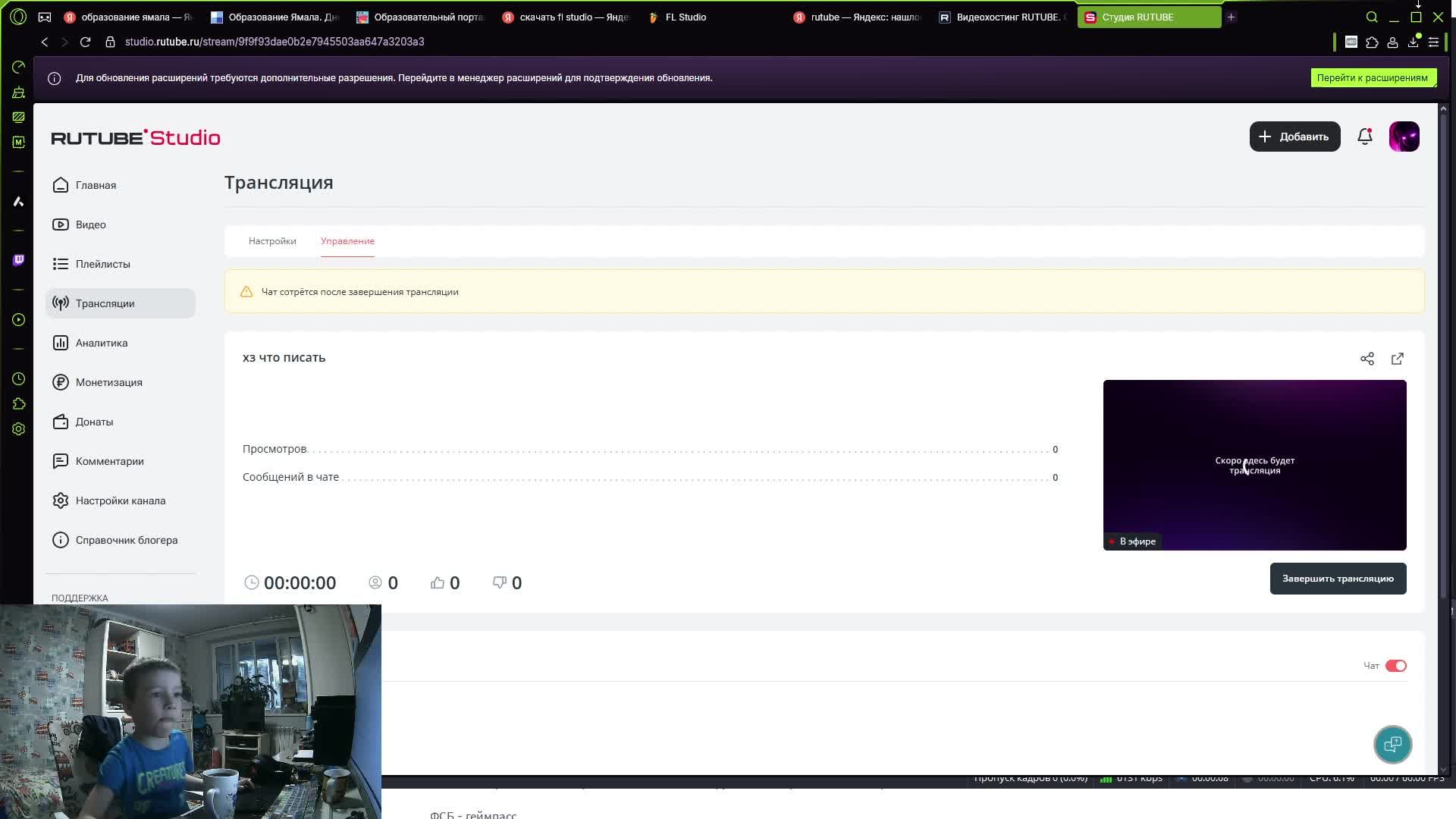Click the В эфире live badge
This screenshot has height=819, width=1456.
point(1133,541)
